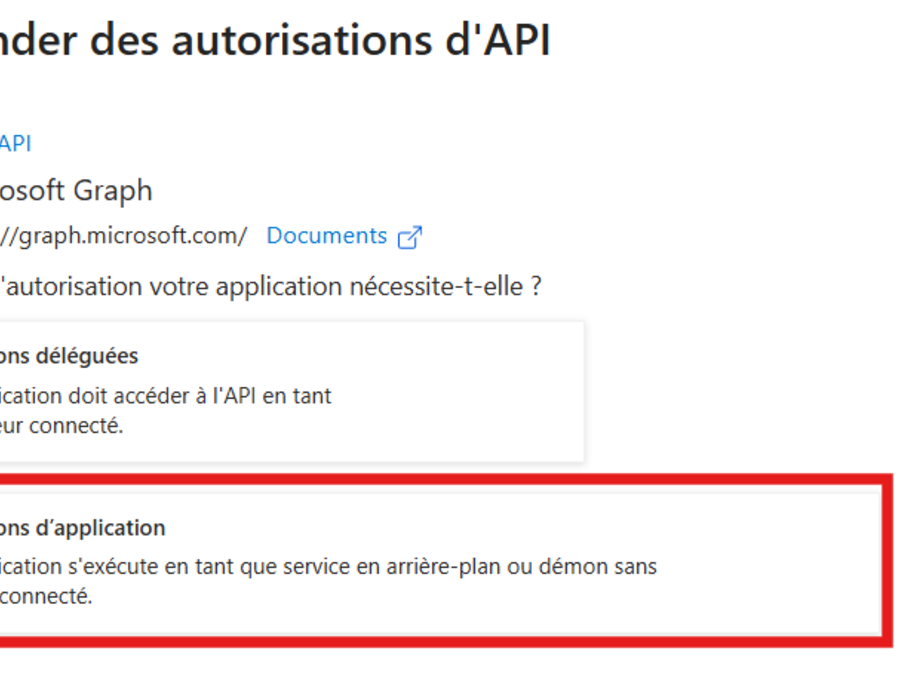The image size is (900, 700).
Task: Click 'connecté.' line in the application card
Action: click(x=46, y=596)
